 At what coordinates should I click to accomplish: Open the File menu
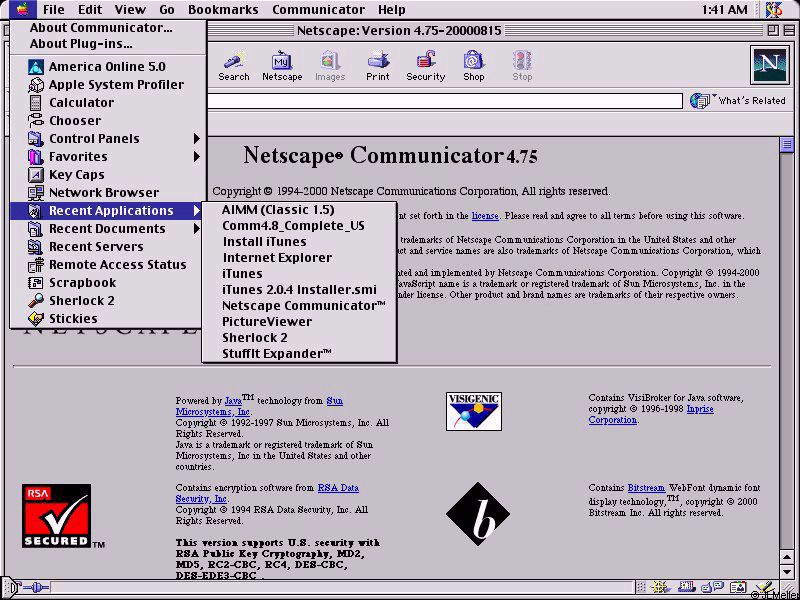(x=54, y=10)
